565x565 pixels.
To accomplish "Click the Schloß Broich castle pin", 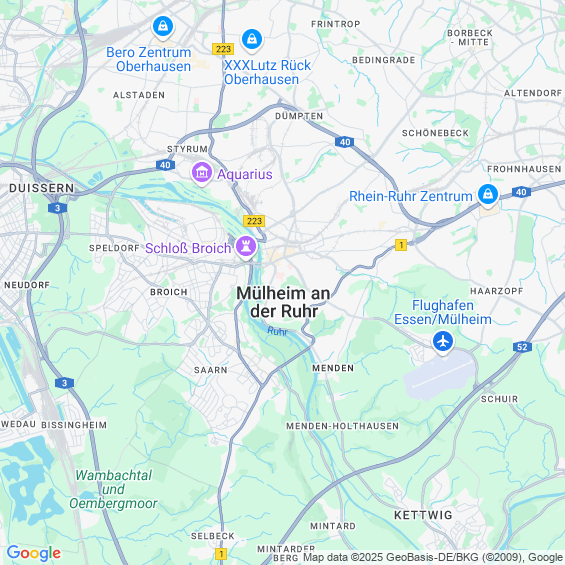I will click(246, 247).
